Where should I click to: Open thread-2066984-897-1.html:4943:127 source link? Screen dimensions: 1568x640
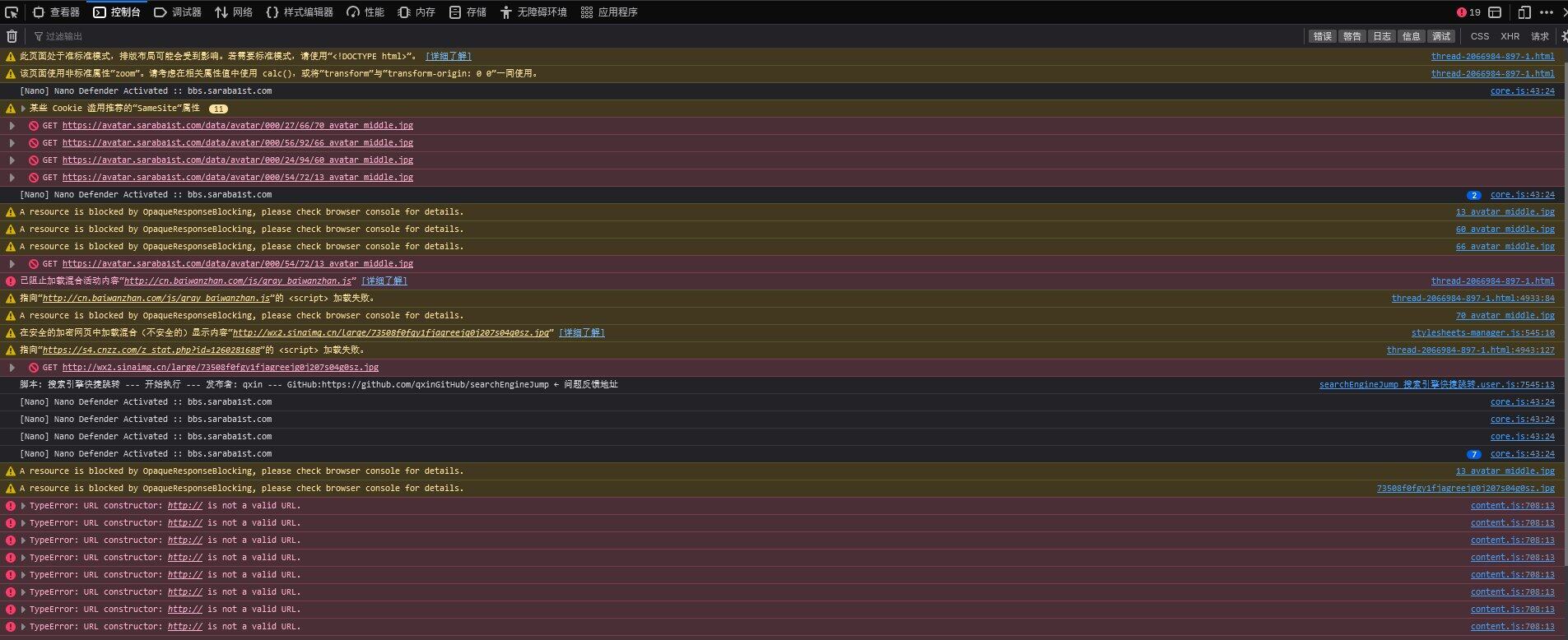(x=1471, y=350)
